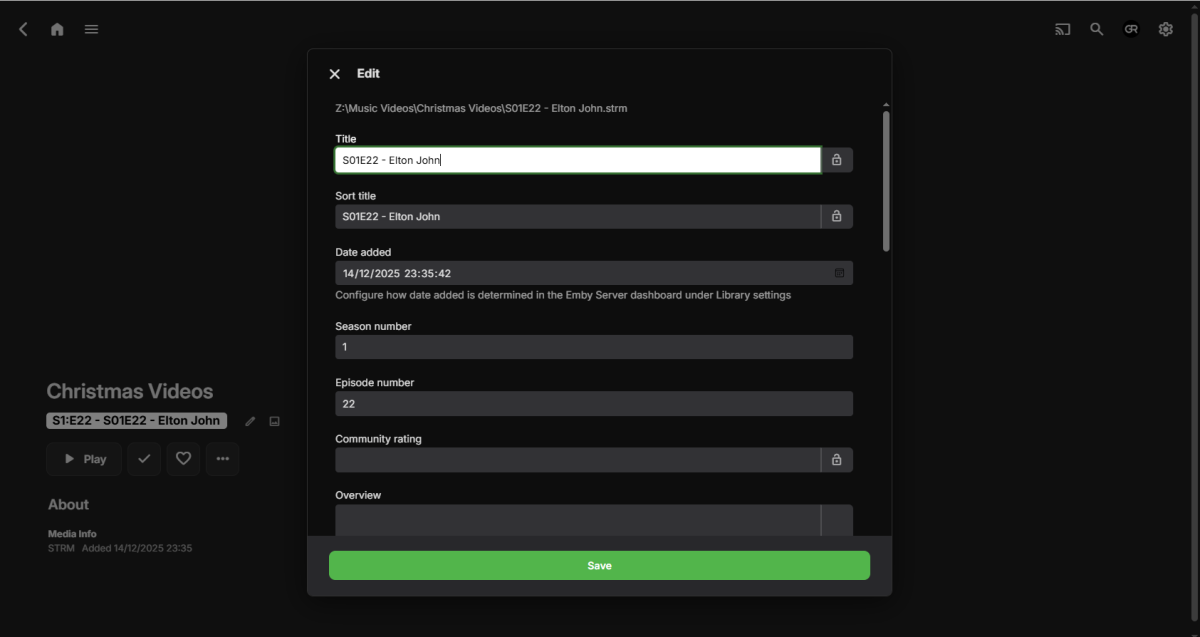Open the navigation drawer menu
The image size is (1200, 637).
click(x=91, y=29)
